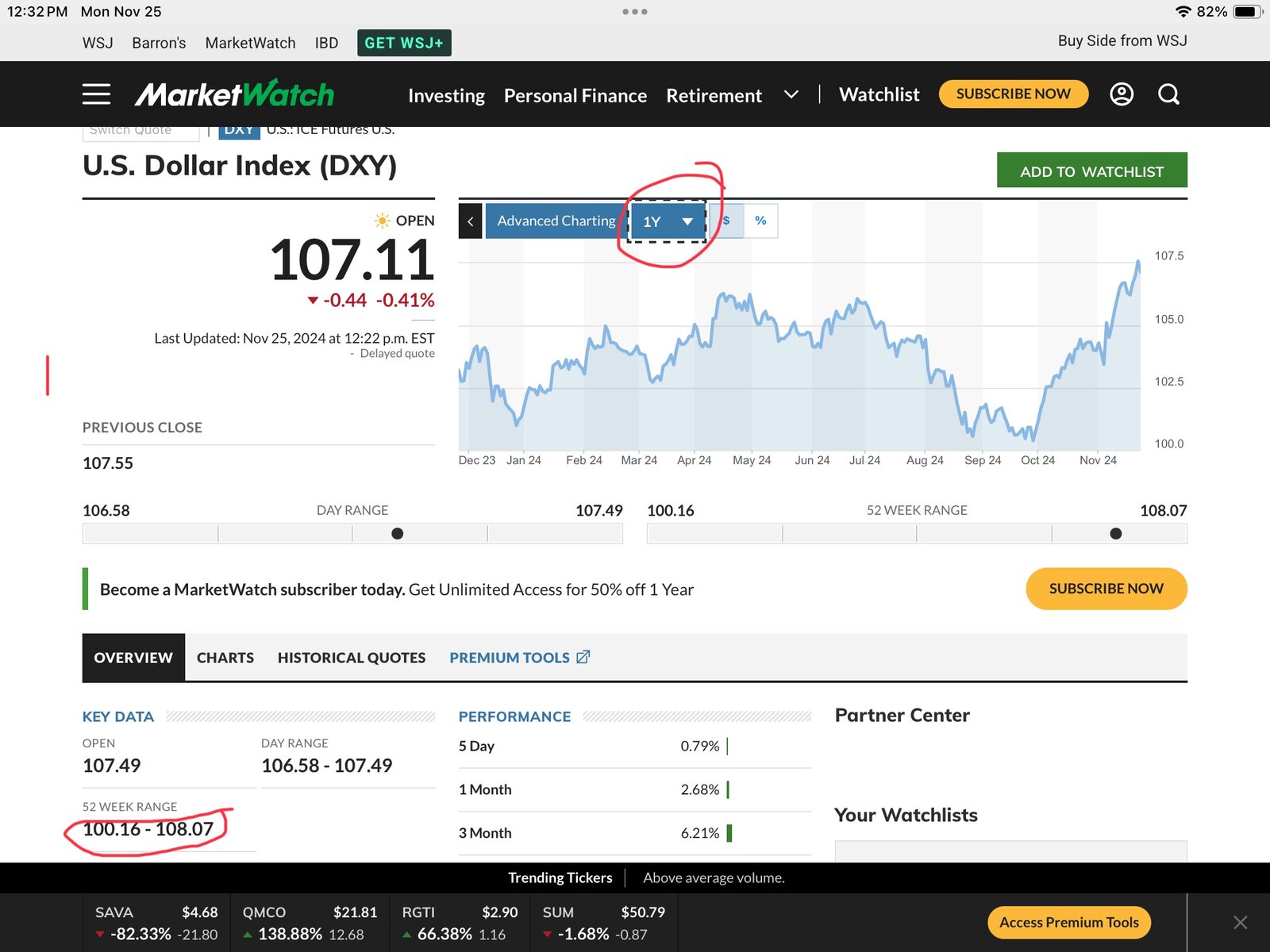This screenshot has width=1270, height=952.
Task: Select the 3 Month performance row
Action: click(x=634, y=833)
